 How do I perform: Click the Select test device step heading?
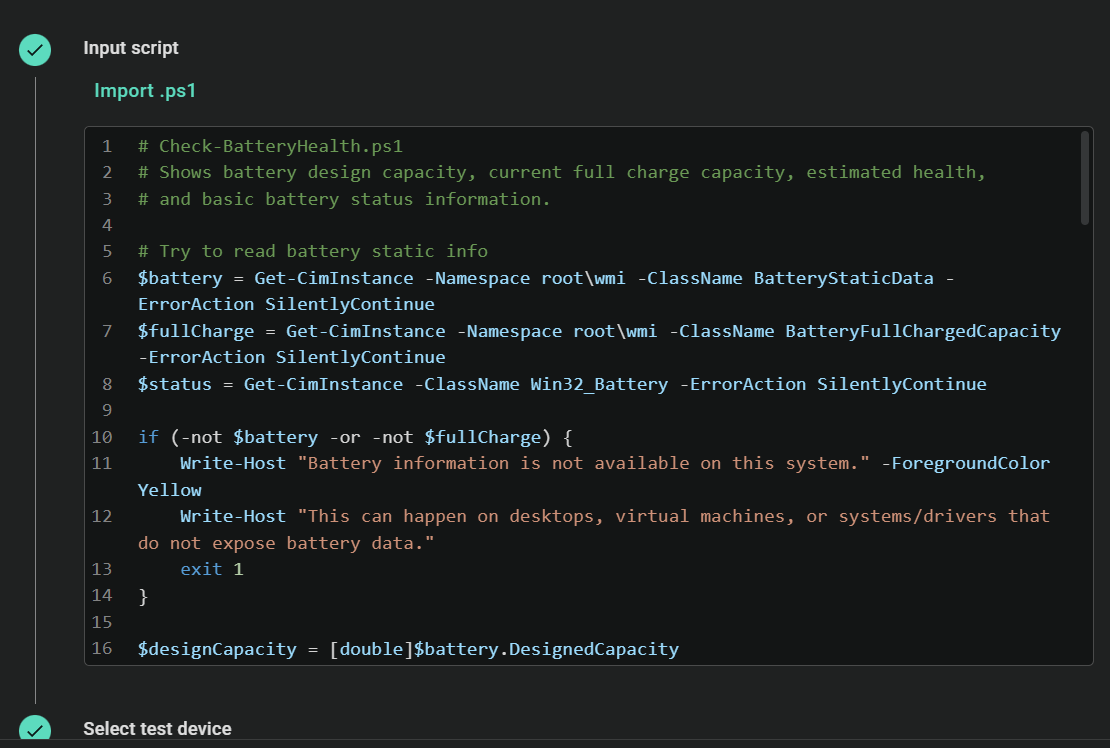tap(157, 729)
